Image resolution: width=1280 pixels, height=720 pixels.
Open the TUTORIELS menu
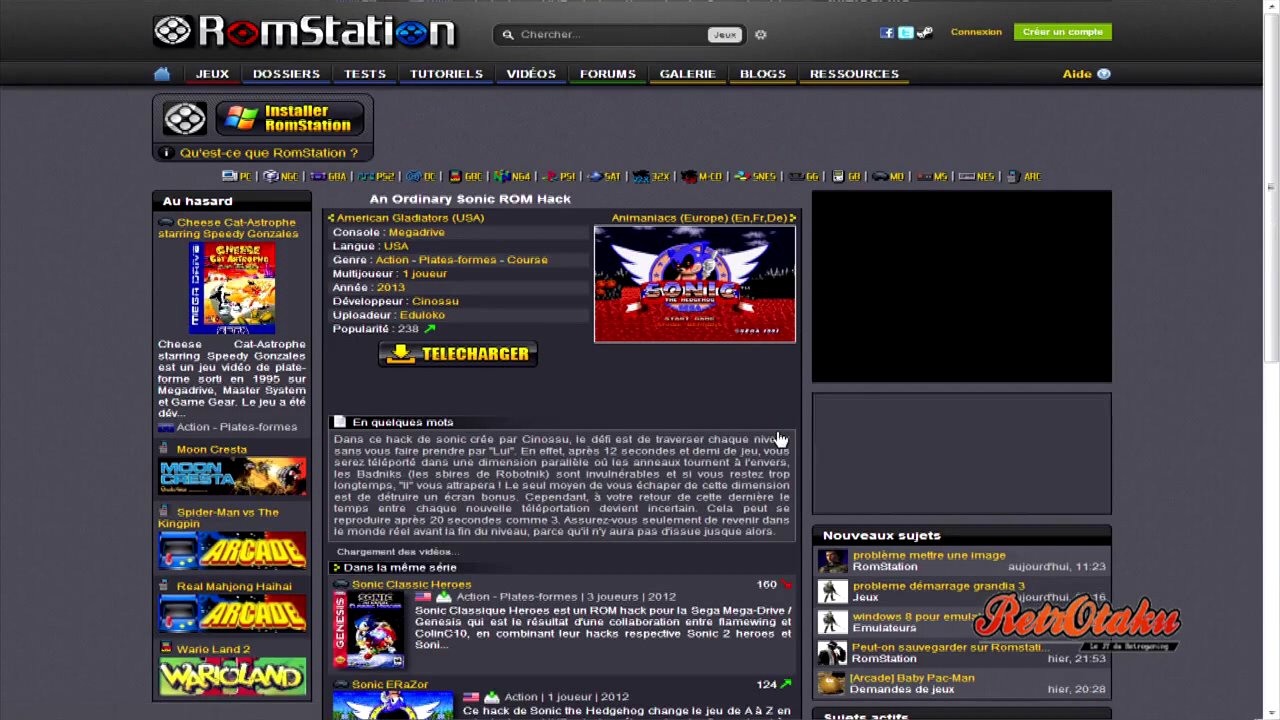coord(446,74)
